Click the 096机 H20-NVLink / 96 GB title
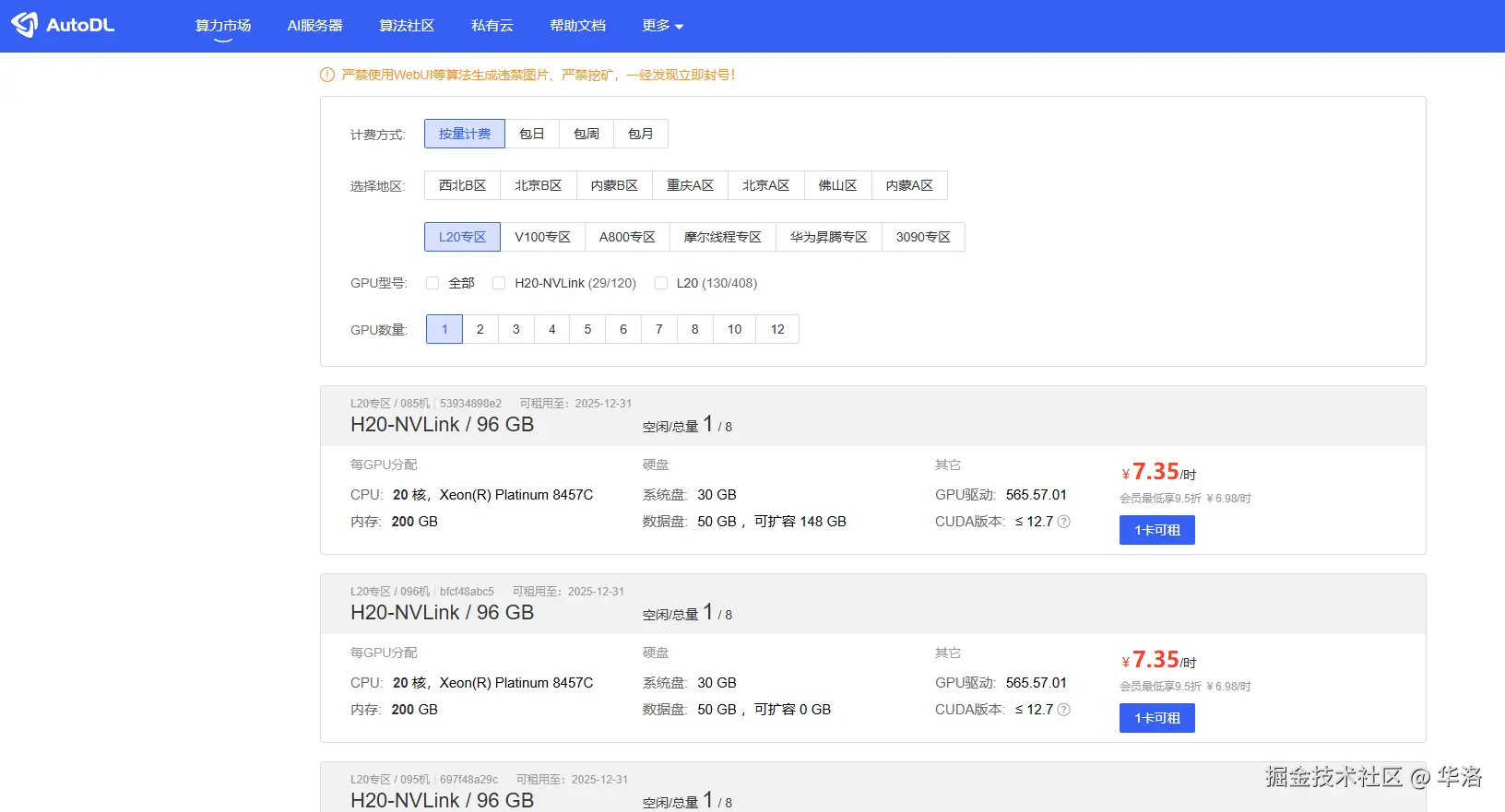Viewport: 1505px width, 812px height. coord(442,613)
